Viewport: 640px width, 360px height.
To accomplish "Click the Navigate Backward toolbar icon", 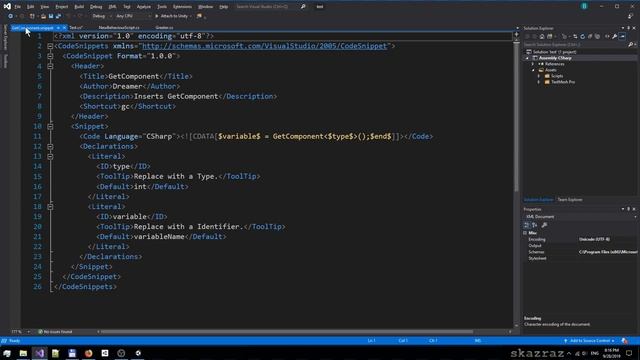I will coord(11,16).
